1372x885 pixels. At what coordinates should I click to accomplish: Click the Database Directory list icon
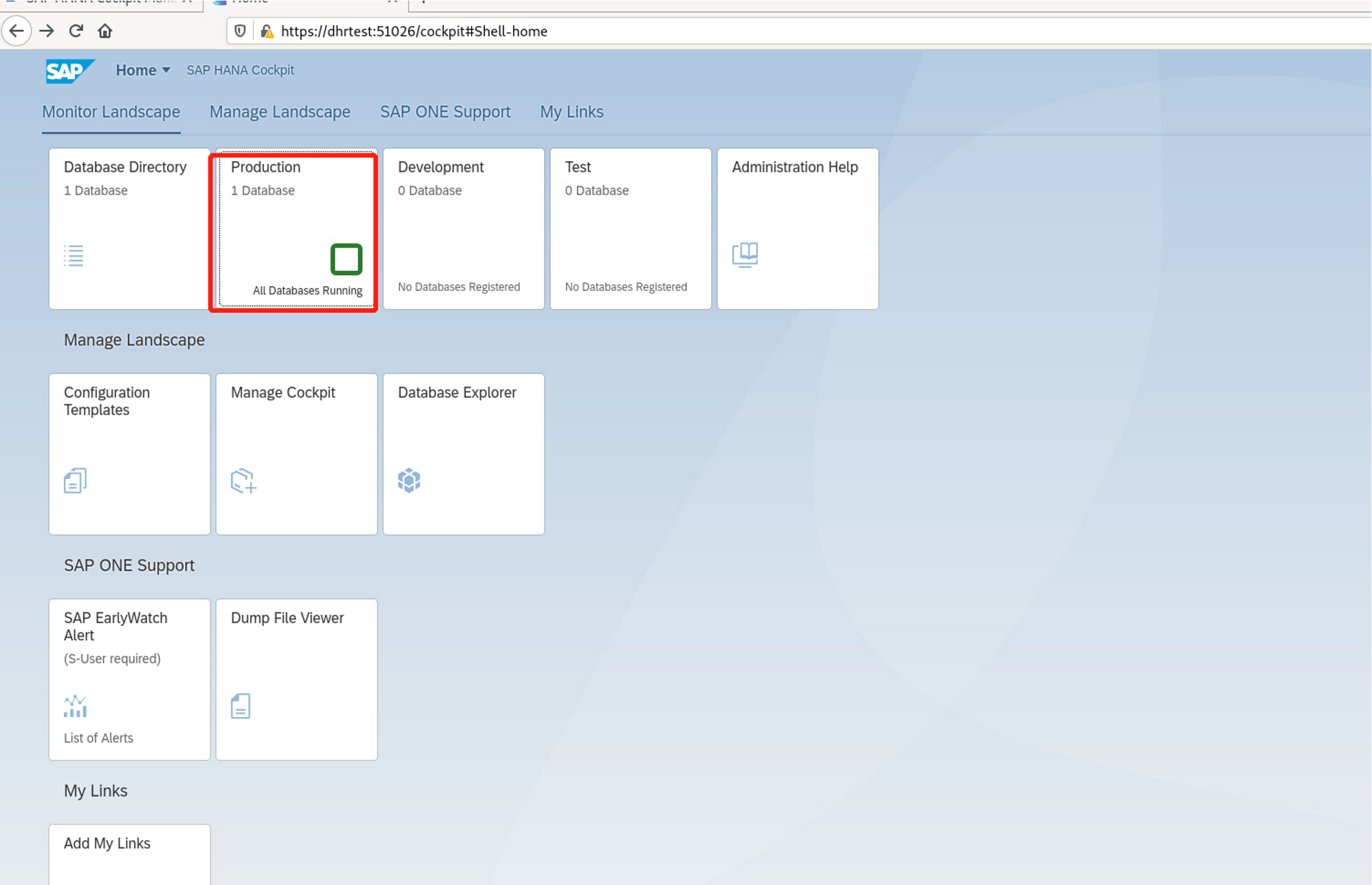74,256
